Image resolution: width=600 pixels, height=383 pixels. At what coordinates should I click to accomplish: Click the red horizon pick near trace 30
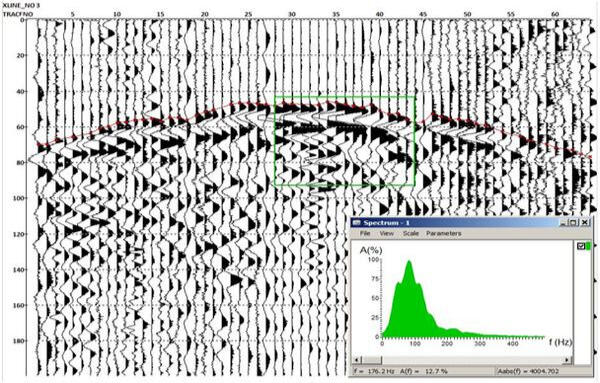click(292, 105)
